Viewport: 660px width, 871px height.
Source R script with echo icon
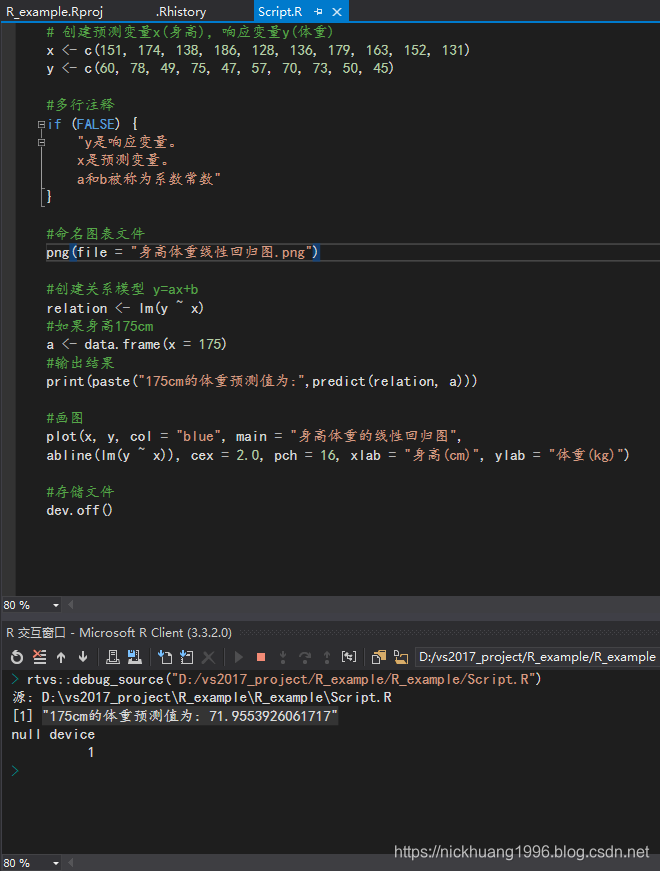point(187,657)
